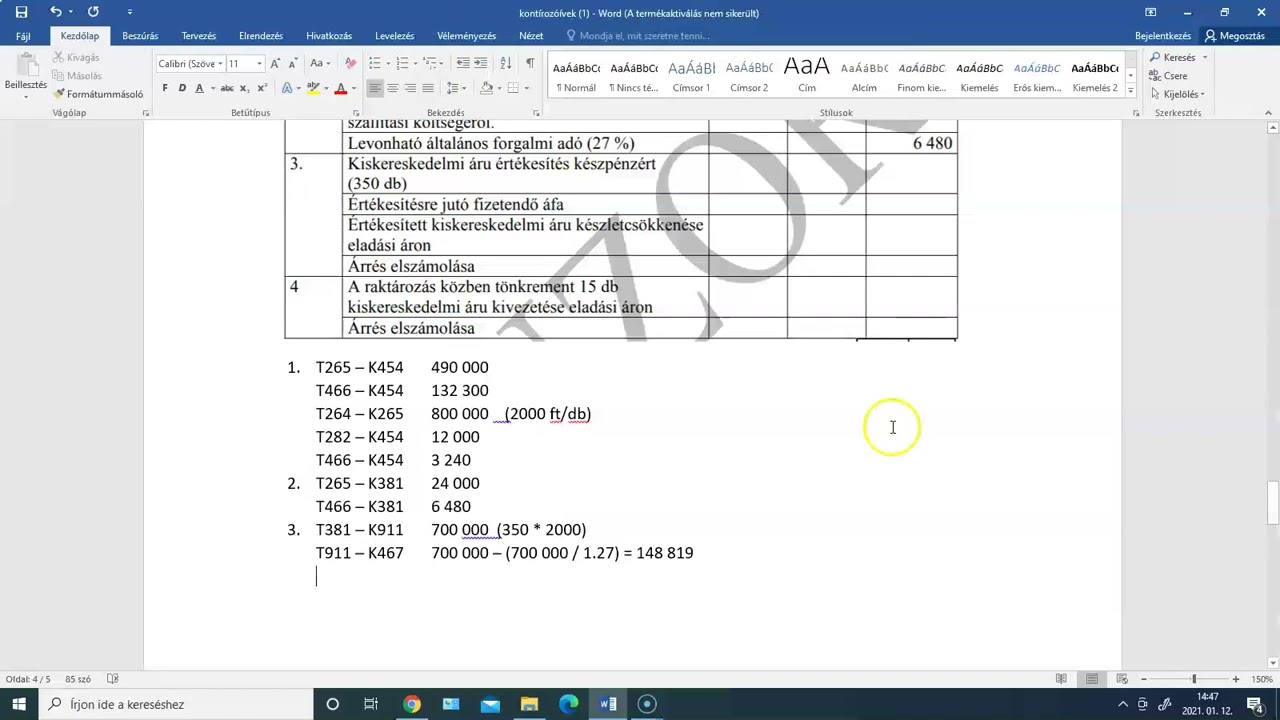Justify the paragraph text
The height and width of the screenshot is (720, 1280).
(x=428, y=88)
